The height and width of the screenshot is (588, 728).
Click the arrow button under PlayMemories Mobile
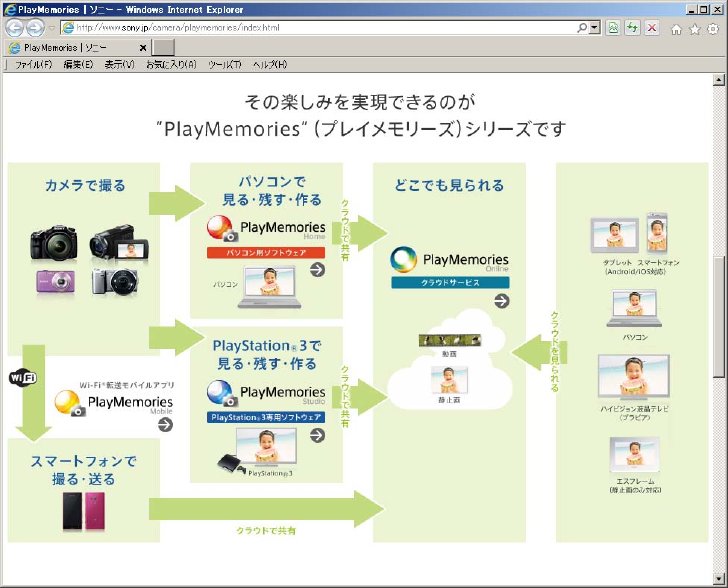click(x=165, y=425)
